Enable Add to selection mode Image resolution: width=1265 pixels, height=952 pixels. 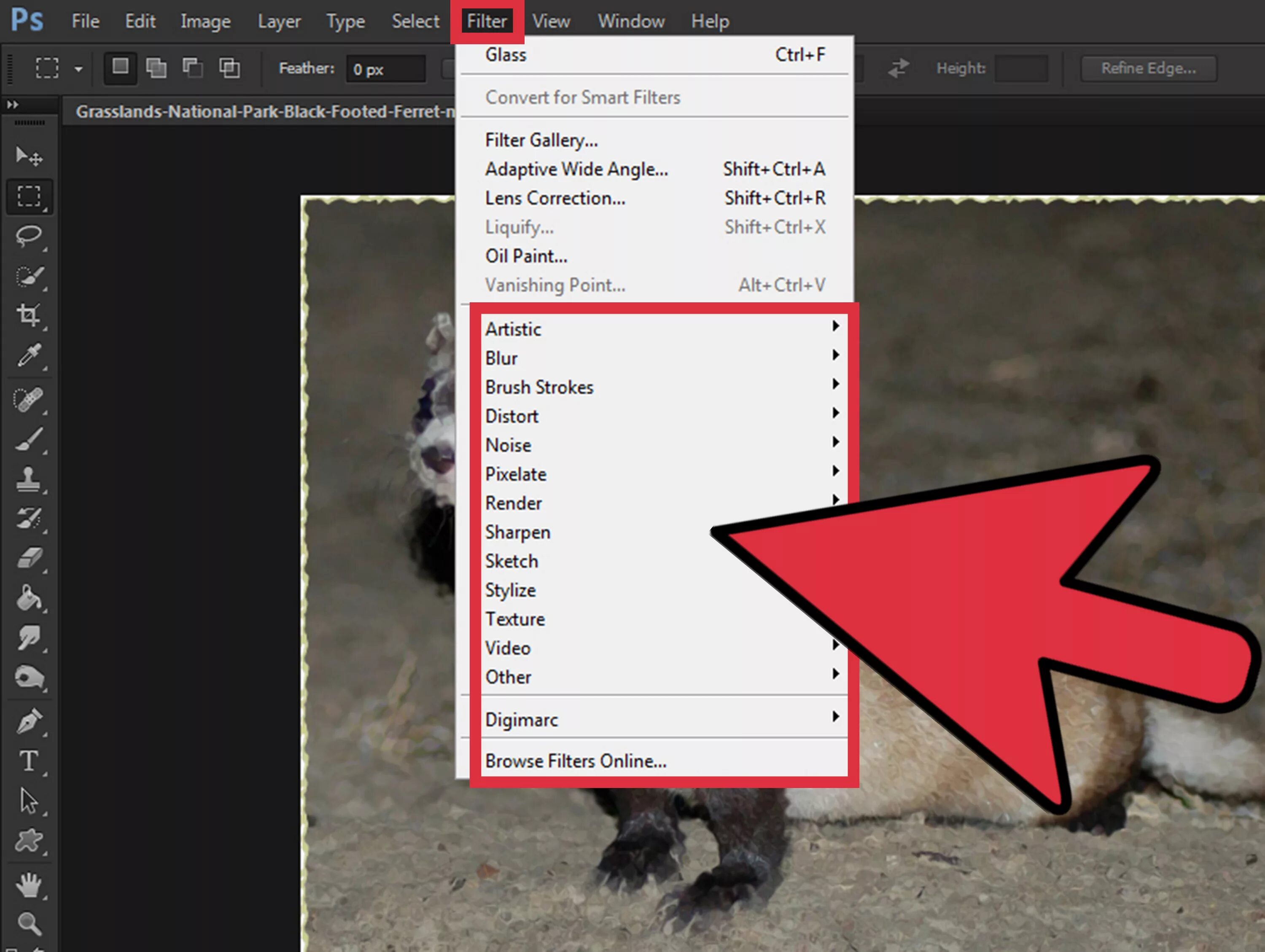[x=156, y=67]
